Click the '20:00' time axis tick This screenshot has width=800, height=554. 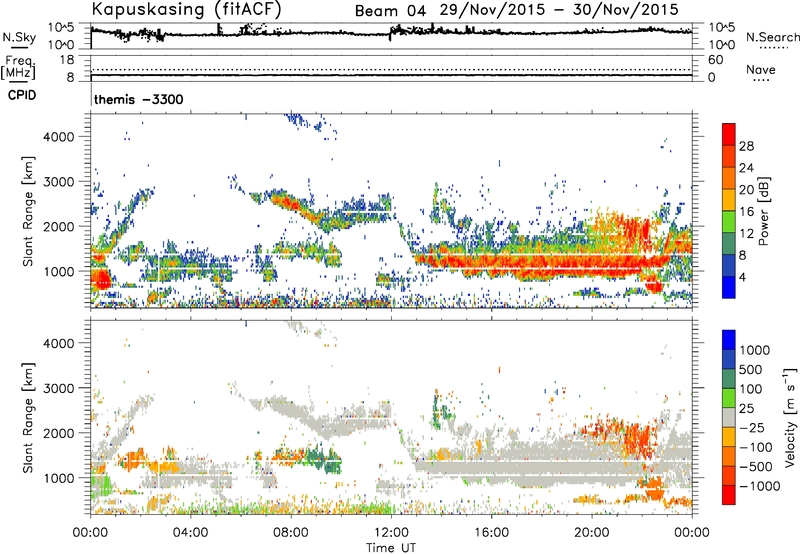[x=591, y=533]
